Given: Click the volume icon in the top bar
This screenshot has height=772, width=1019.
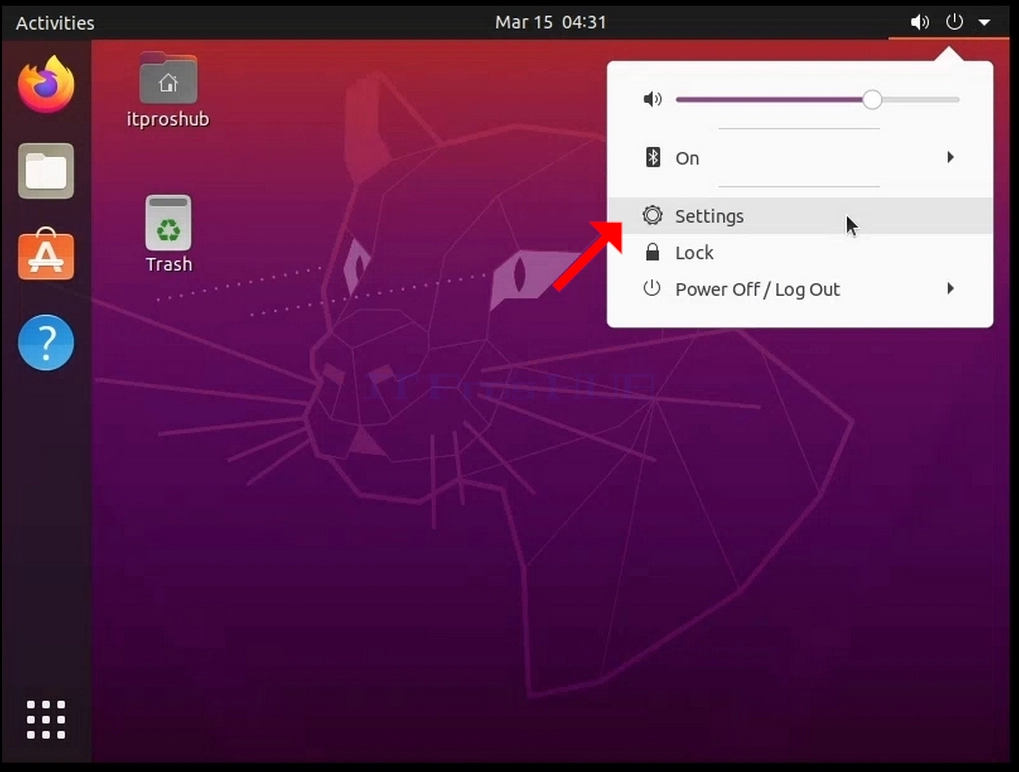Looking at the screenshot, I should pyautogui.click(x=920, y=23).
